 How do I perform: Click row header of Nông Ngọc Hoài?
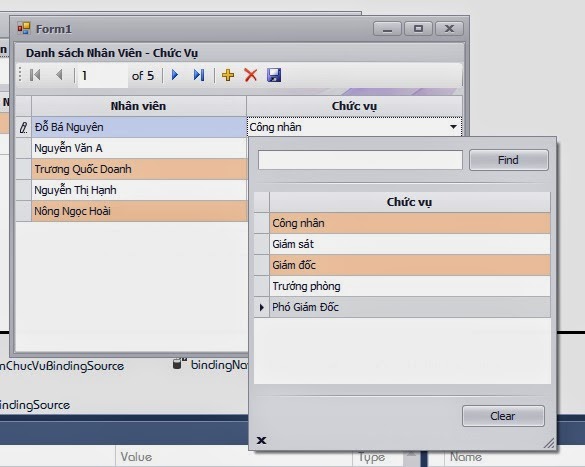24,211
